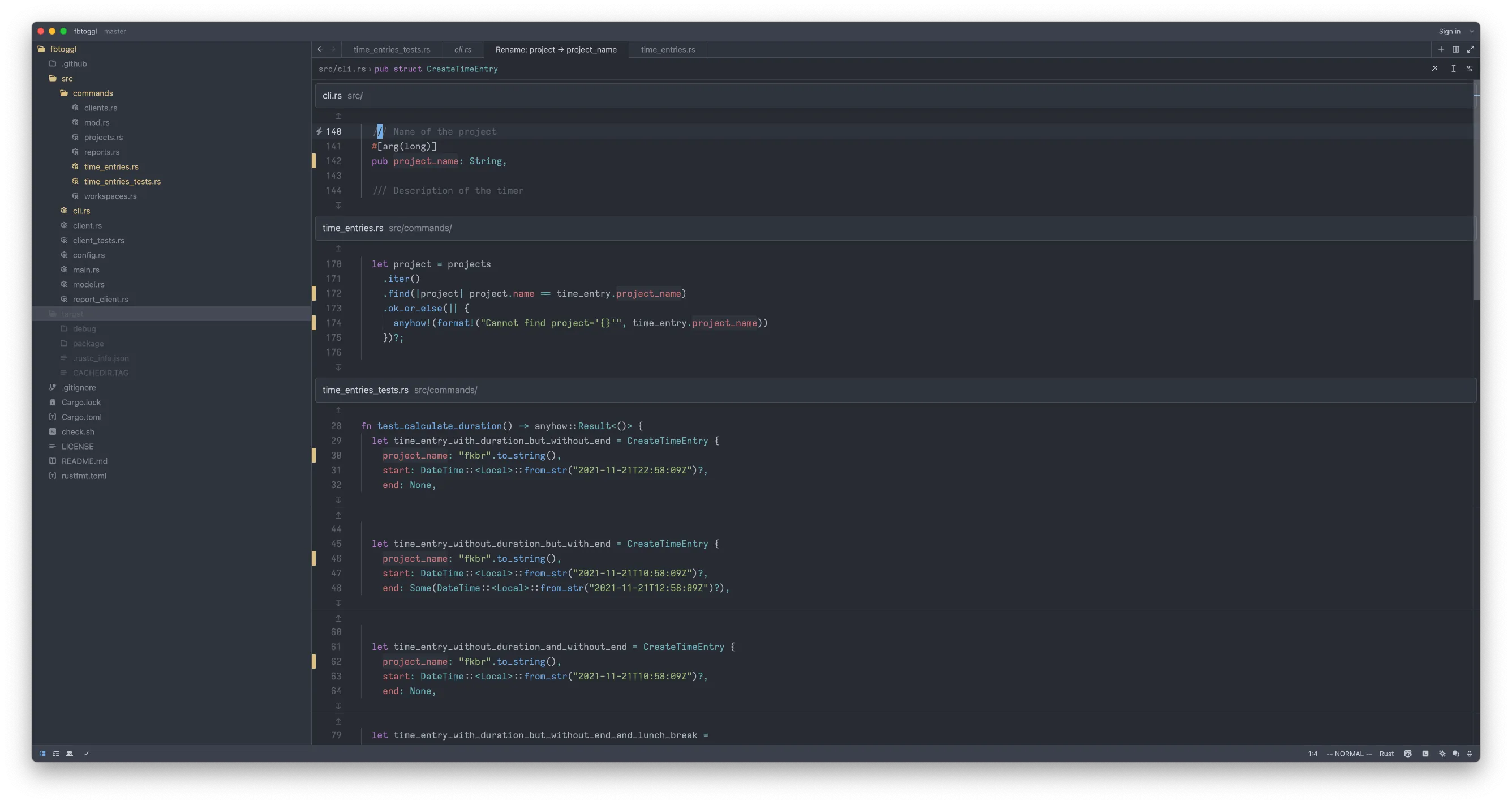
Task: Open Cargo.toml in project tree
Action: coord(172,417)
